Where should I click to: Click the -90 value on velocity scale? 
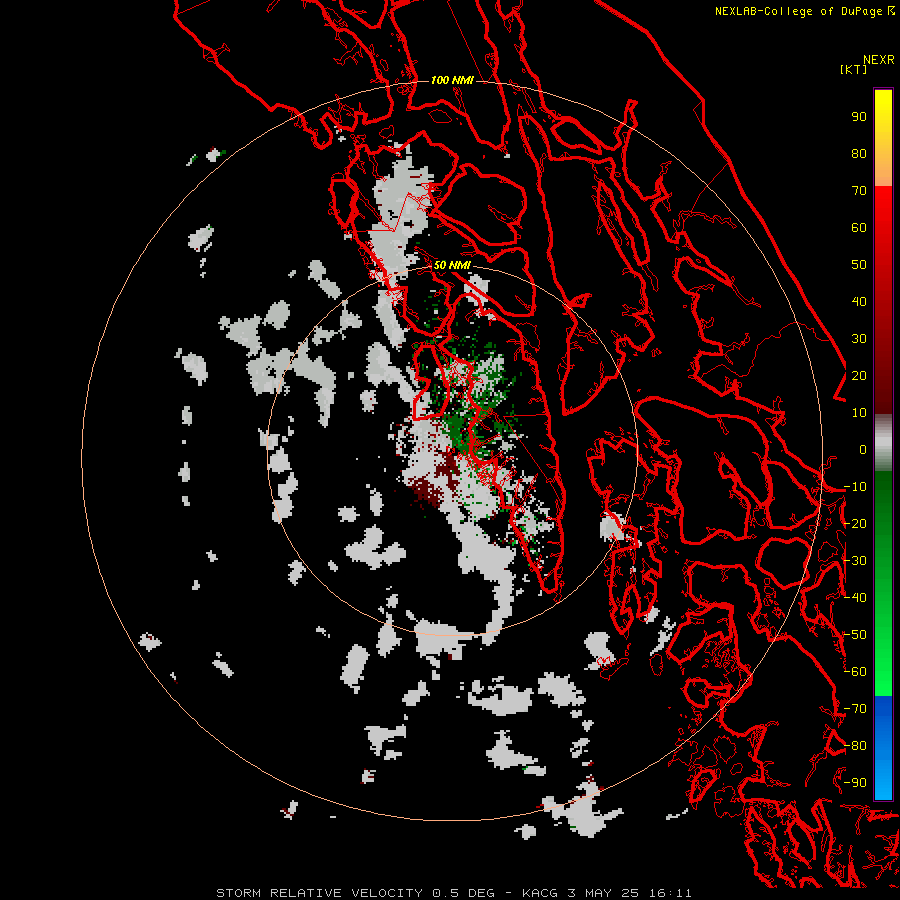click(x=855, y=783)
